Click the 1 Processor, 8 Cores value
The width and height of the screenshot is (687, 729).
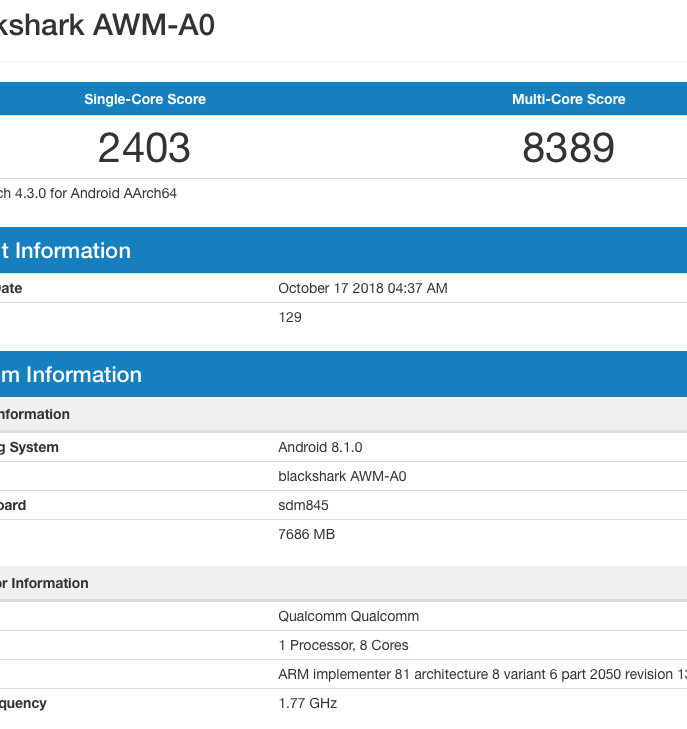click(343, 645)
